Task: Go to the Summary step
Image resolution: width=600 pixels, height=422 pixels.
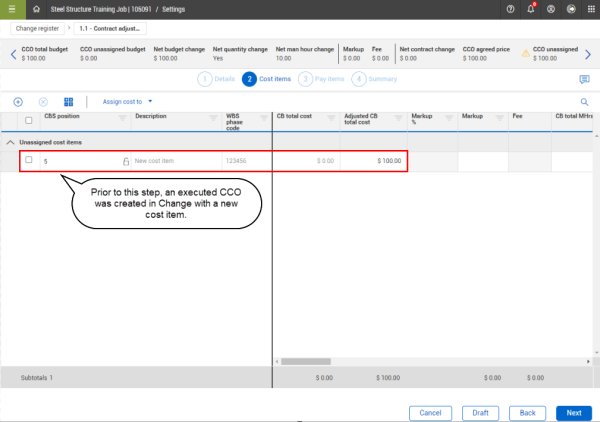Action: tap(374, 79)
